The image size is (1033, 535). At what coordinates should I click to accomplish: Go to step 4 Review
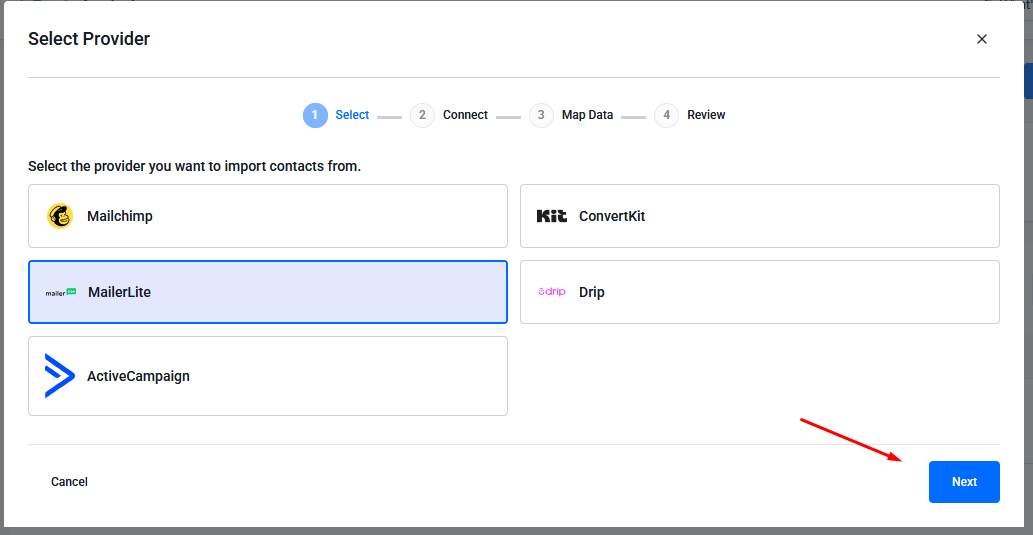coord(690,115)
